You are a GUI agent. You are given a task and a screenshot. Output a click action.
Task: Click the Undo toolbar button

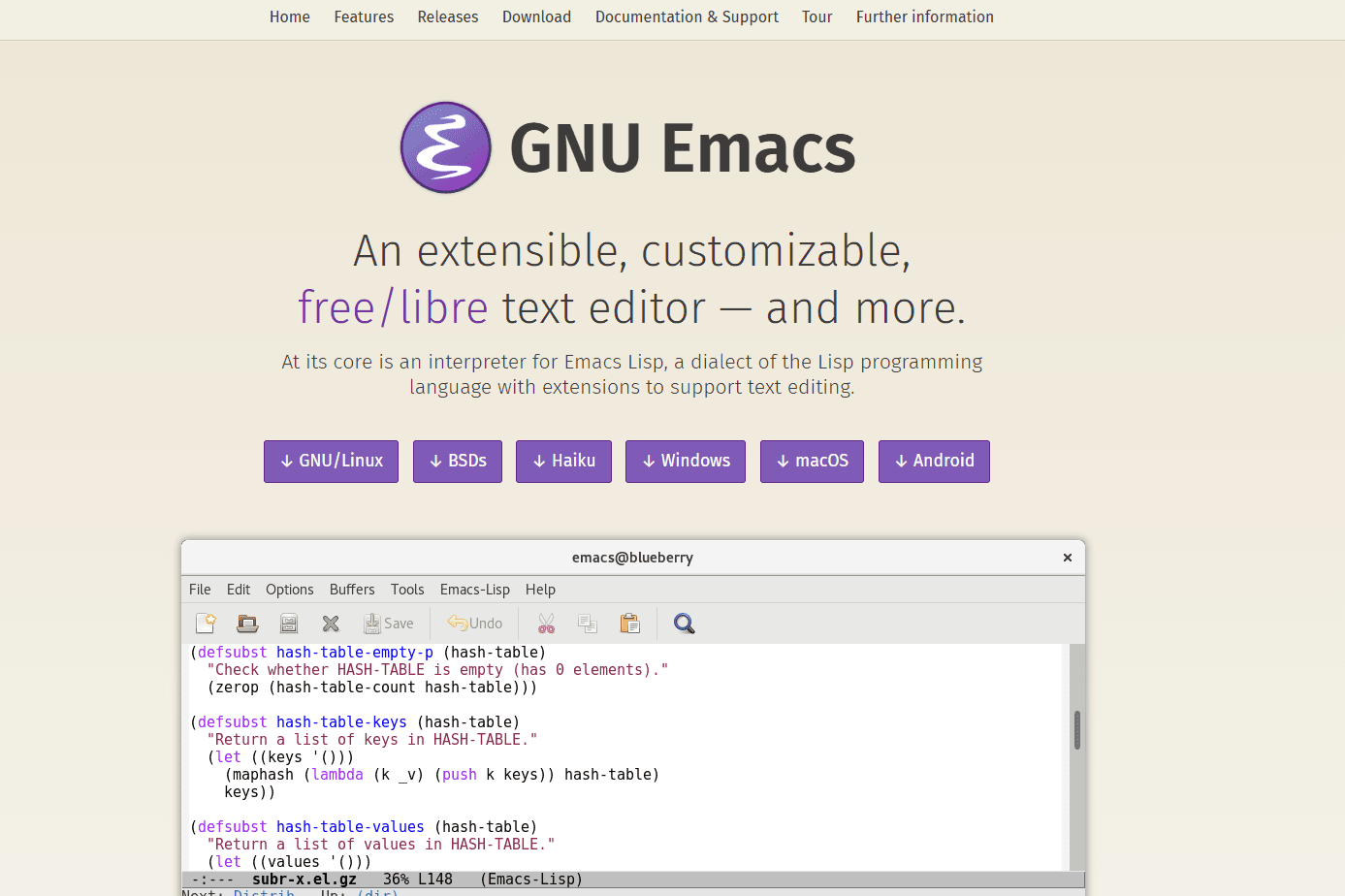click(x=475, y=624)
